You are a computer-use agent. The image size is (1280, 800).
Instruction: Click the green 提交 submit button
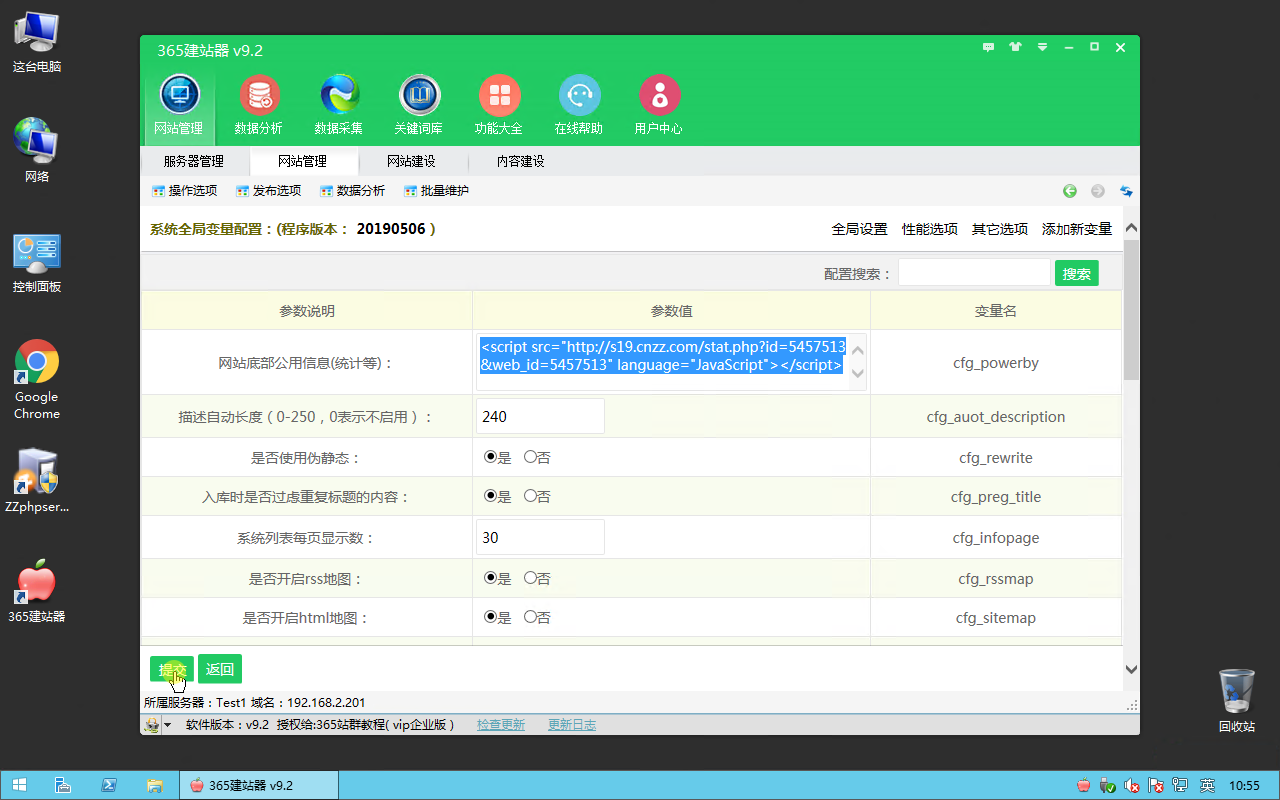[x=172, y=669]
